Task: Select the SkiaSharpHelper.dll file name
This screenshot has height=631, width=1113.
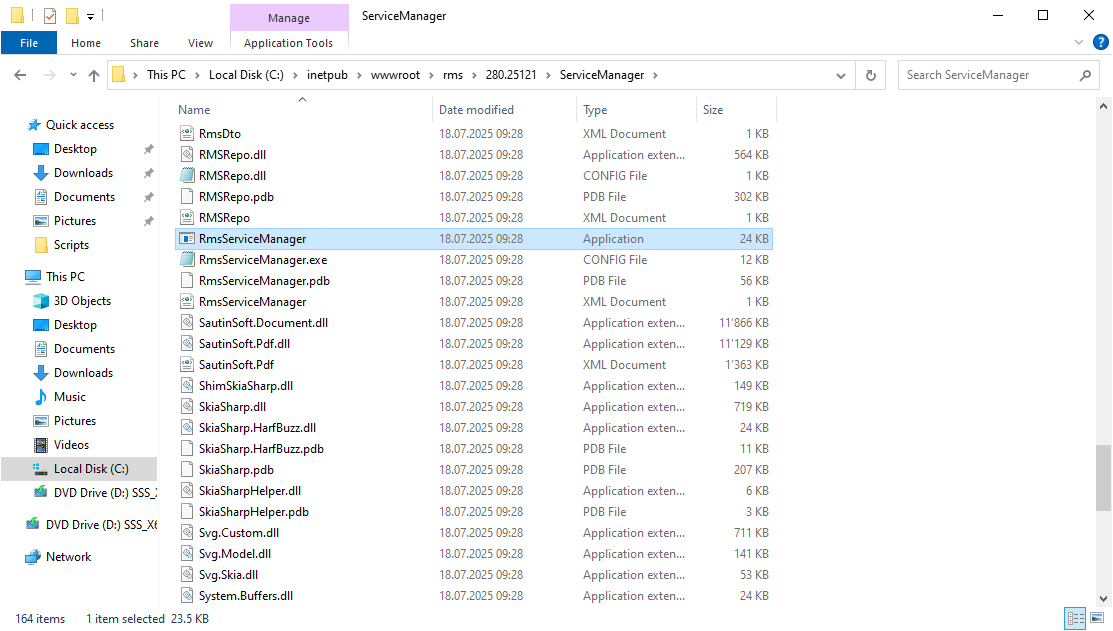Action: coord(250,491)
